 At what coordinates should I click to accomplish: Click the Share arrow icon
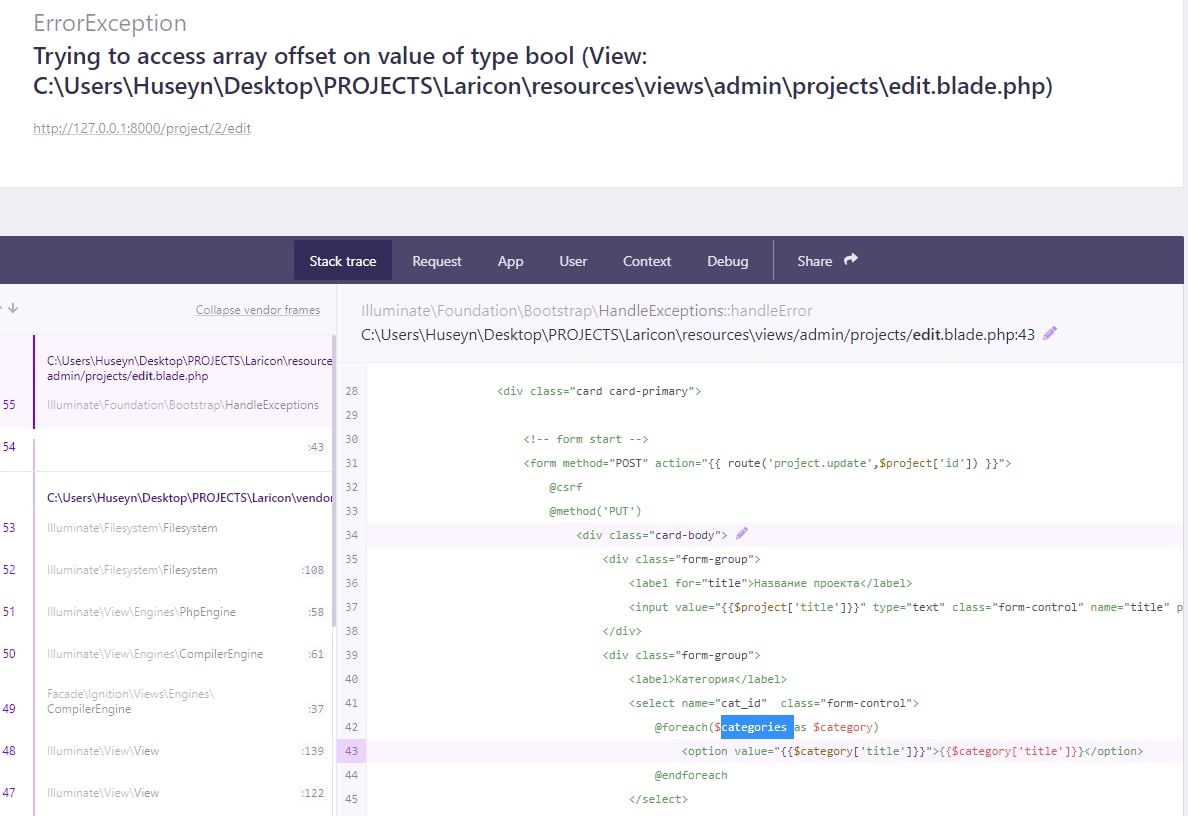pos(851,260)
